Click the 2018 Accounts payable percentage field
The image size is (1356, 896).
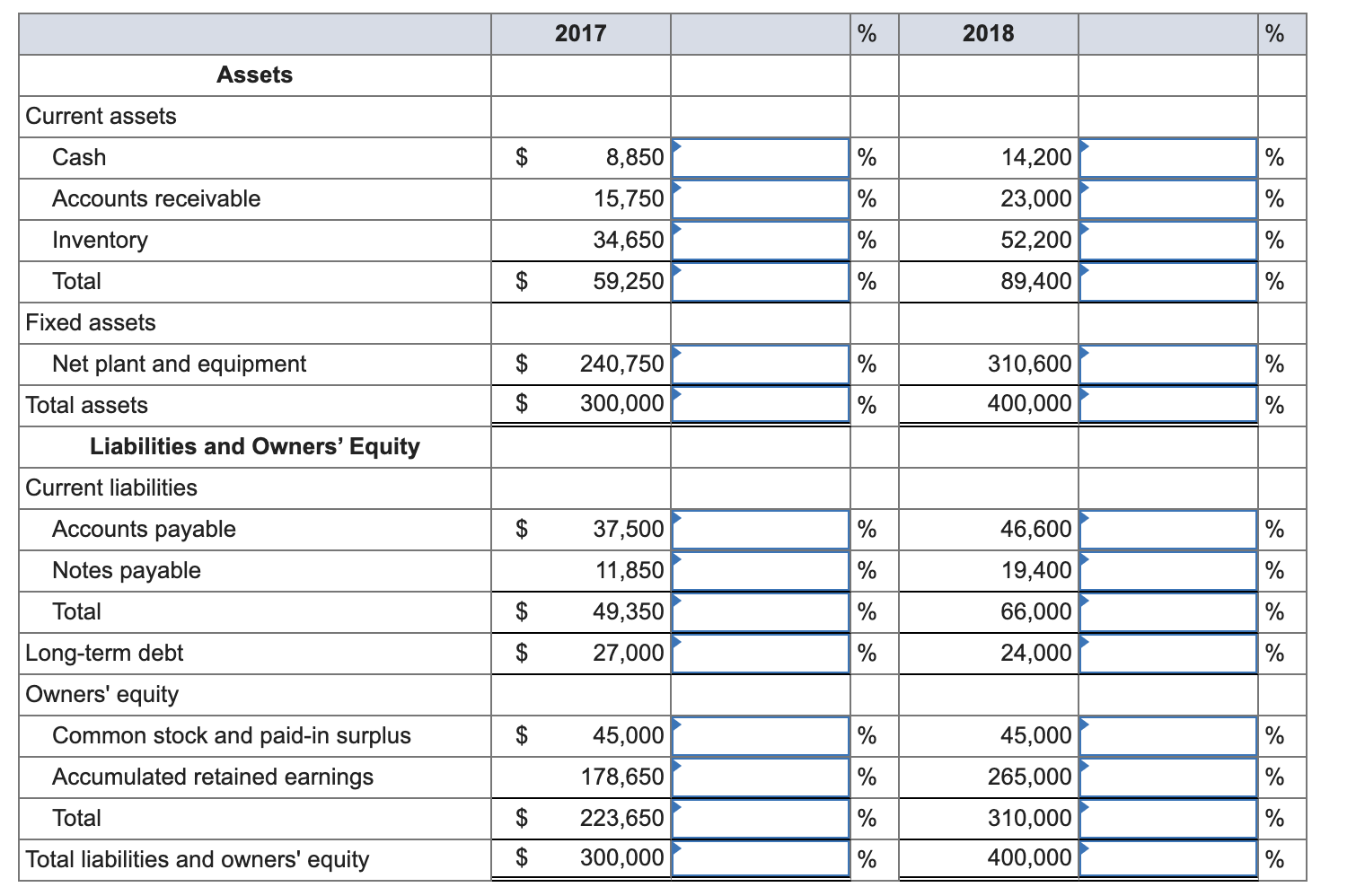coord(1168,530)
